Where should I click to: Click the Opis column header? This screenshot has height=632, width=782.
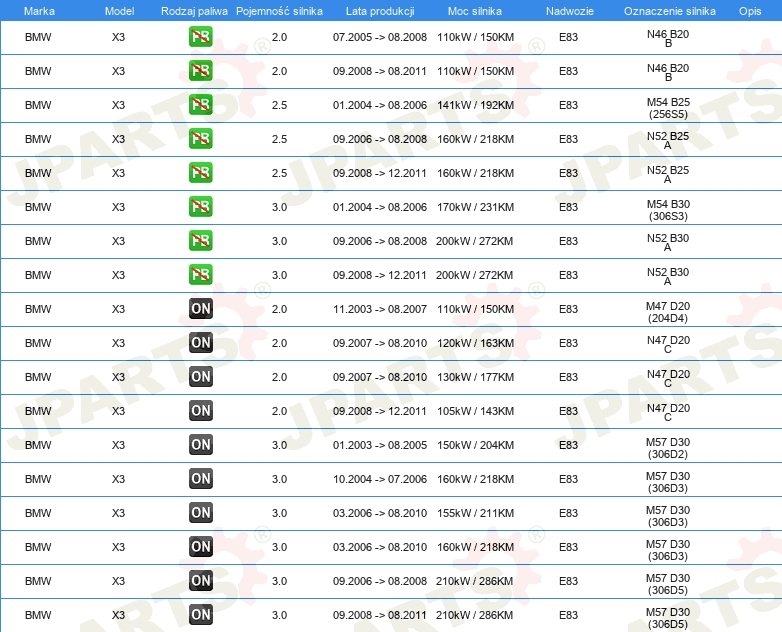tap(750, 11)
